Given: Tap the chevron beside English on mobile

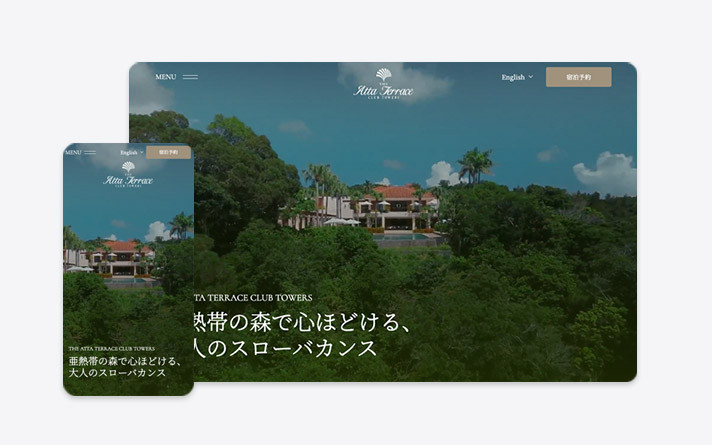Looking at the screenshot, I should tap(142, 153).
